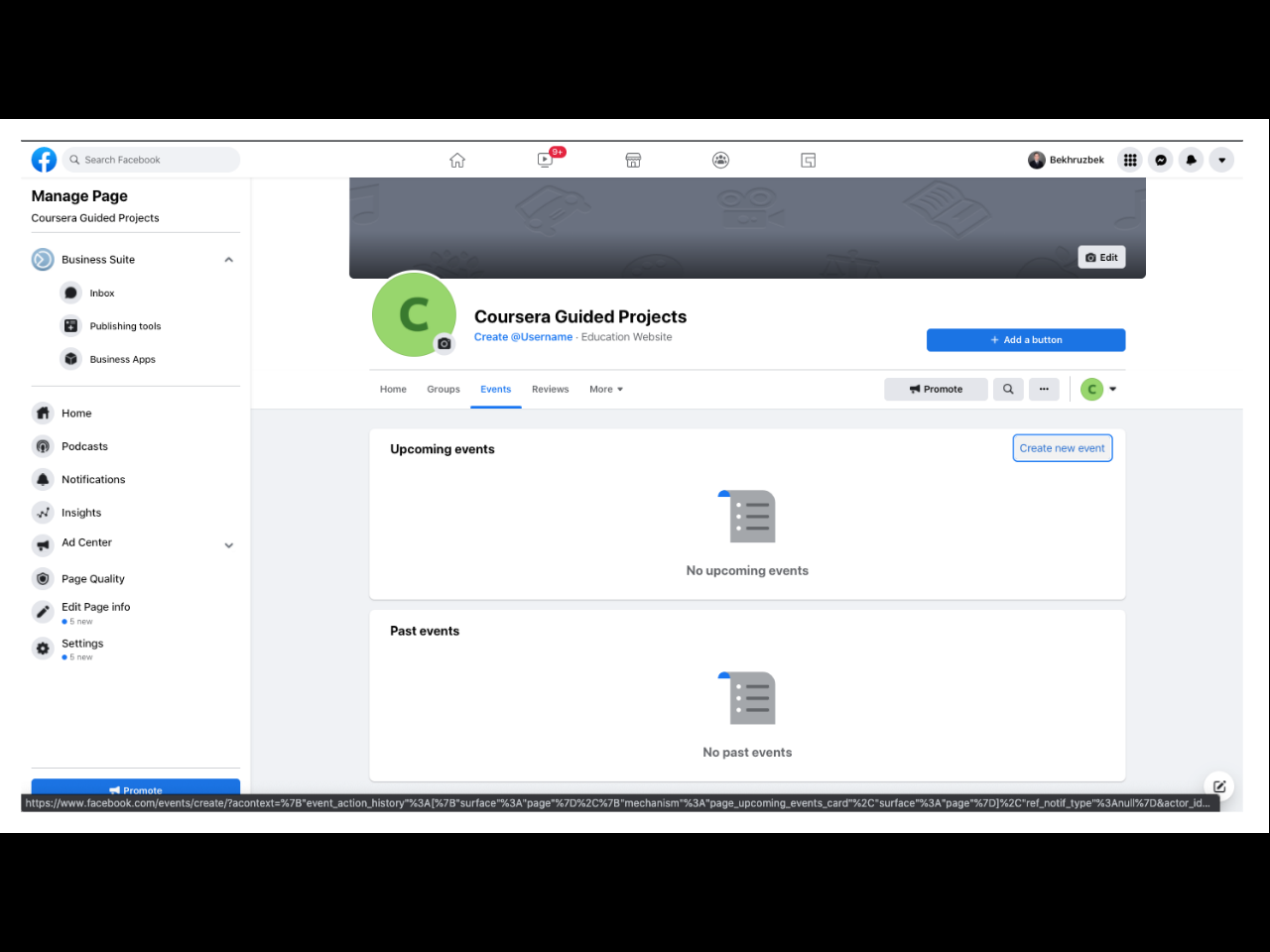Click the Create @Username link
This screenshot has height=952, width=1270.
pos(523,337)
